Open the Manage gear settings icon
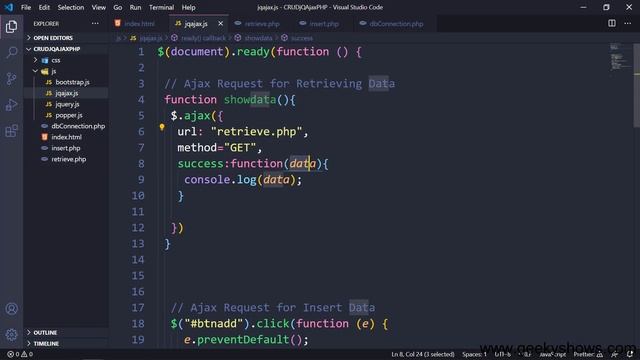Screen dimensions: 640x360 (x=11, y=335)
